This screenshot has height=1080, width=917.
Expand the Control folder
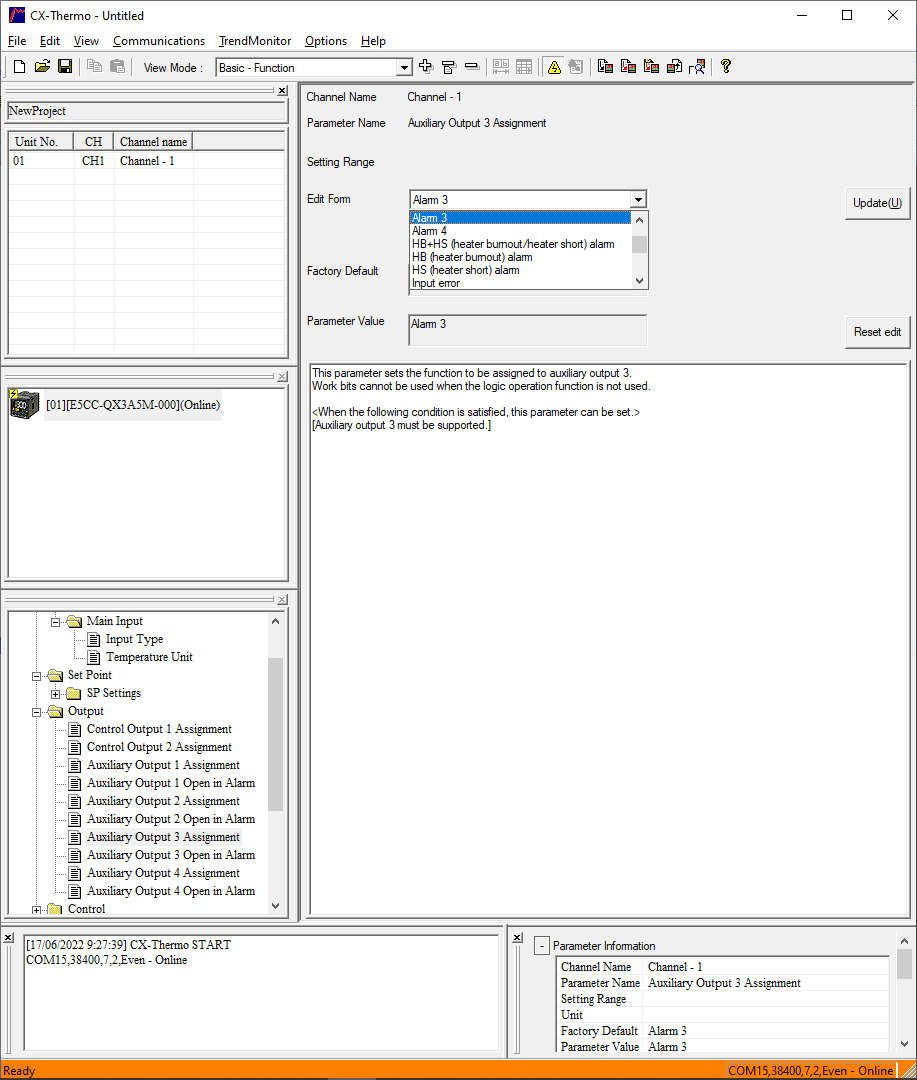point(37,910)
